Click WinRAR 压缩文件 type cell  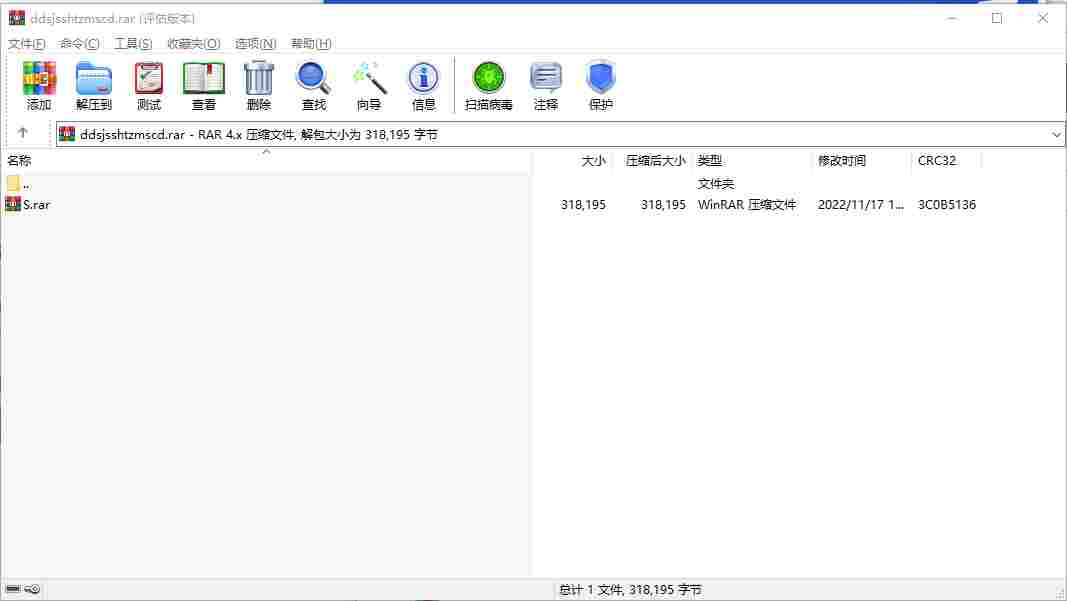[x=746, y=204]
